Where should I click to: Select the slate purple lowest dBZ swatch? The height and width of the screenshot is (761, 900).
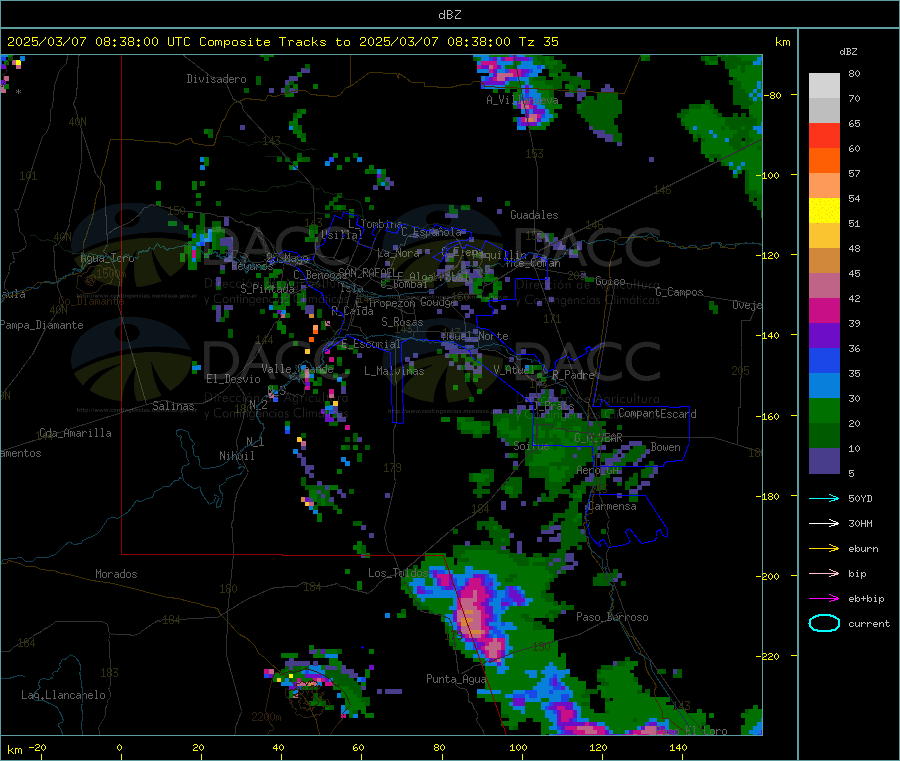click(x=824, y=461)
